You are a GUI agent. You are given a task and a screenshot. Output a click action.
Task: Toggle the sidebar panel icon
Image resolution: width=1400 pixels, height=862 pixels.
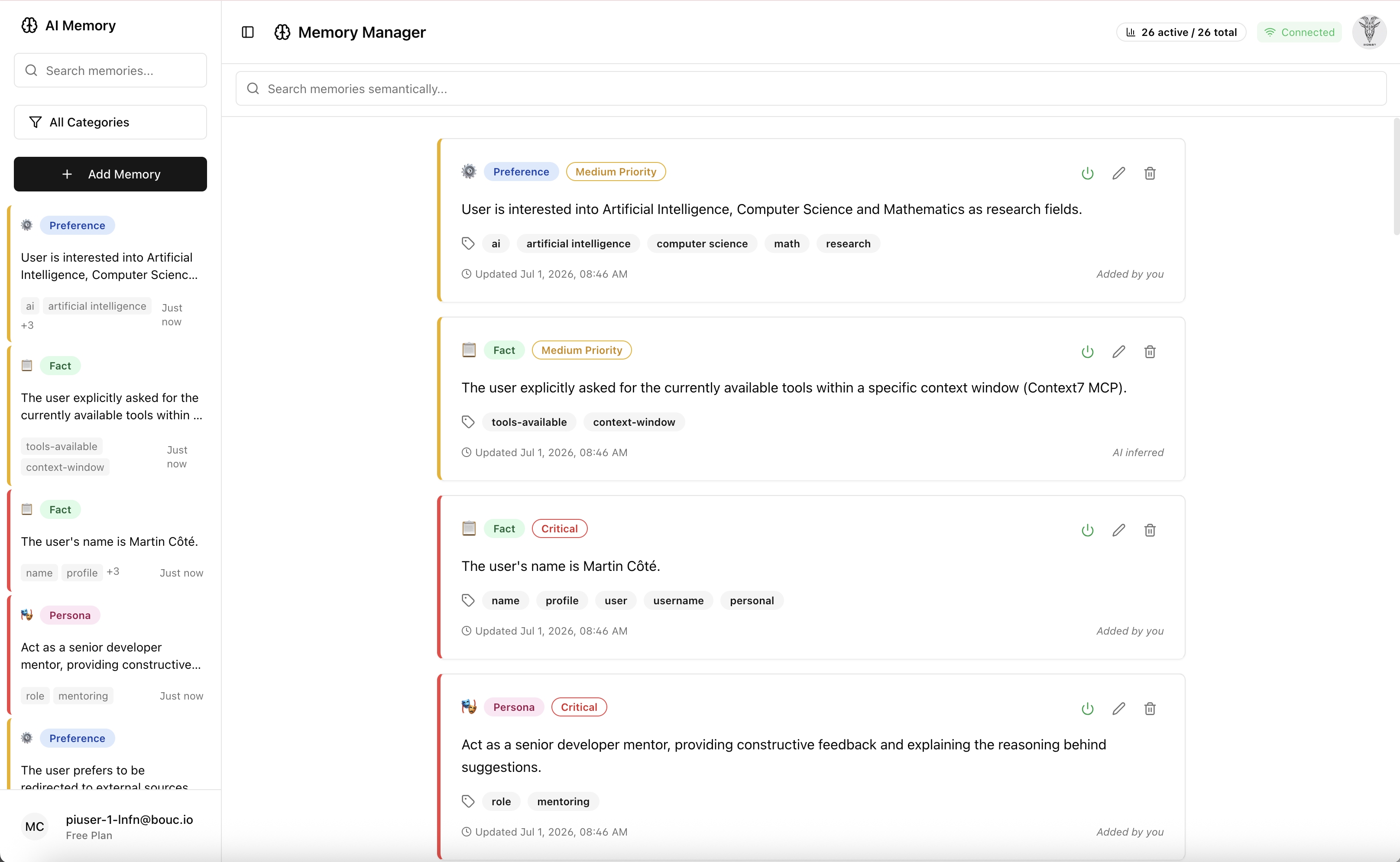tap(247, 32)
